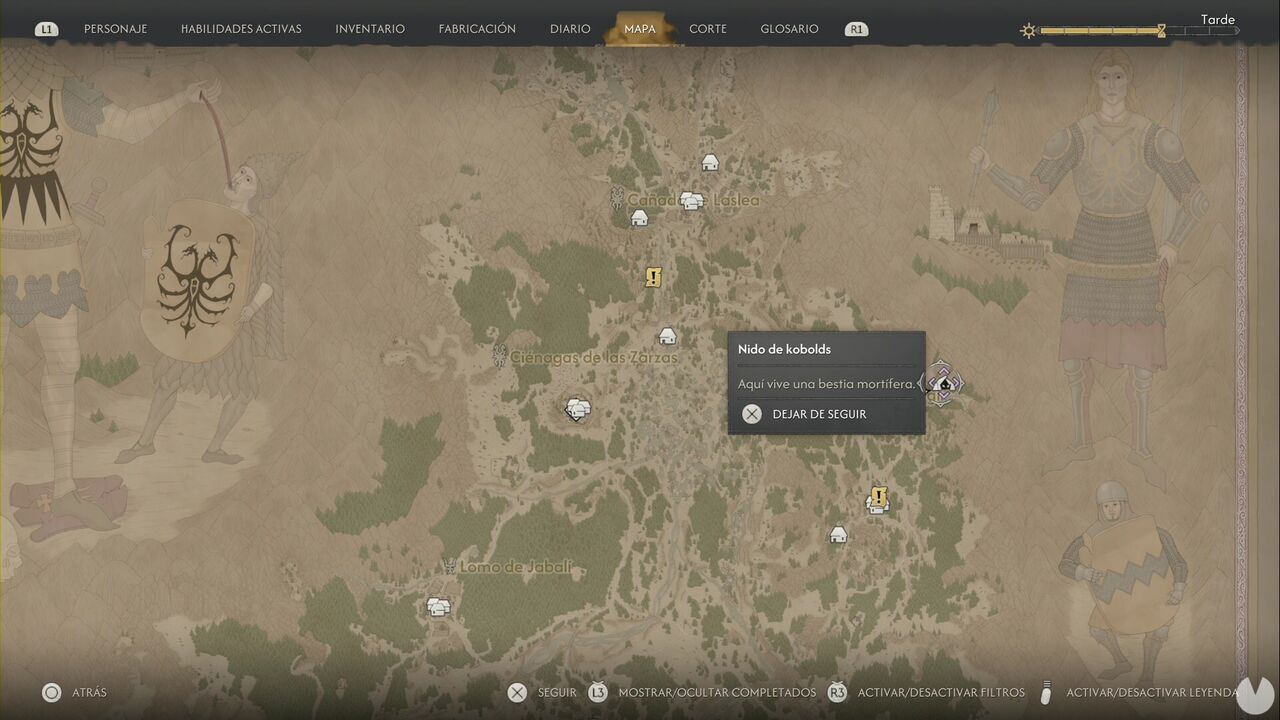Click the quest marker southeast of the kobold nest tooltip
The image size is (1280, 720).
879,496
